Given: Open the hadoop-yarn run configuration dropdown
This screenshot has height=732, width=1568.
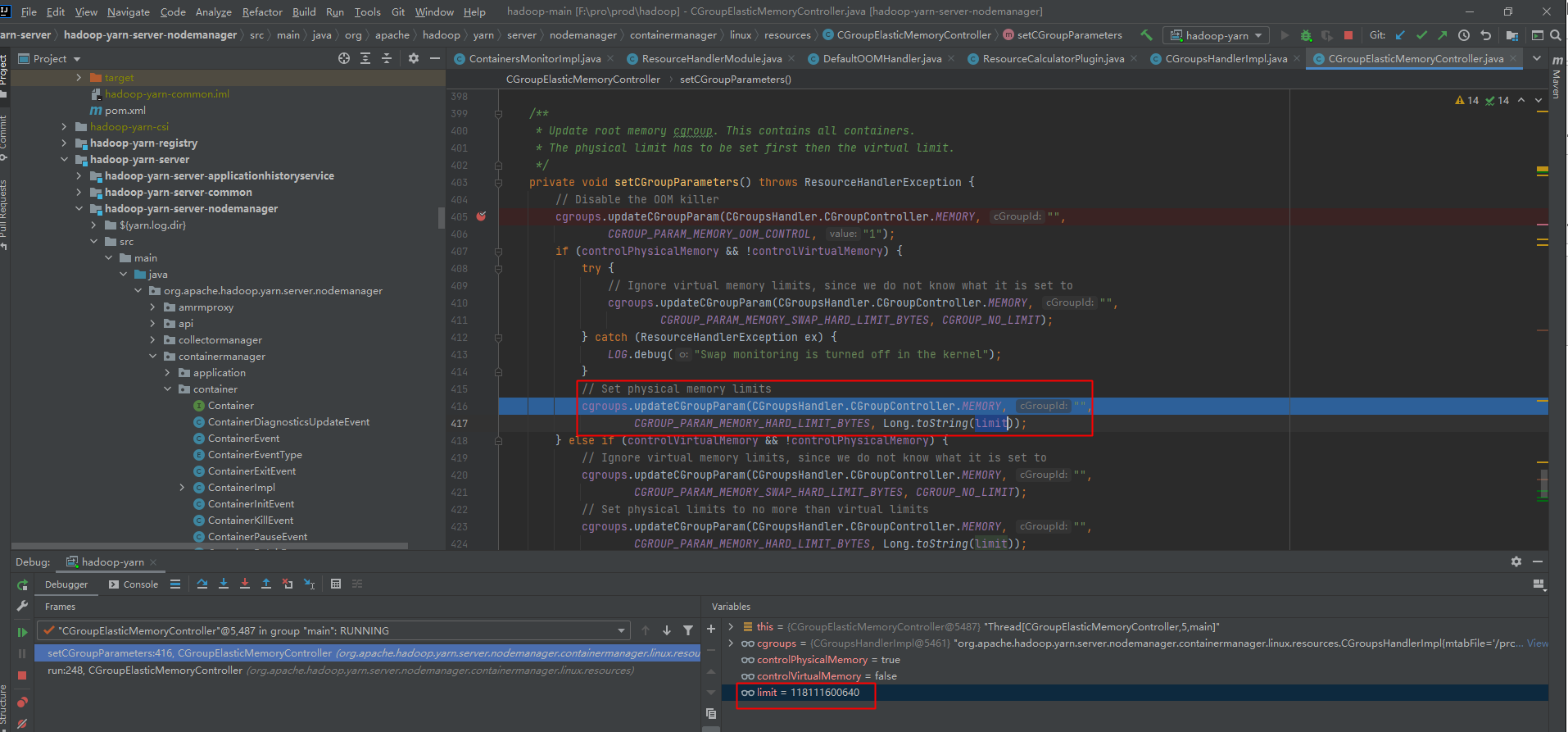Looking at the screenshot, I should [x=1216, y=35].
